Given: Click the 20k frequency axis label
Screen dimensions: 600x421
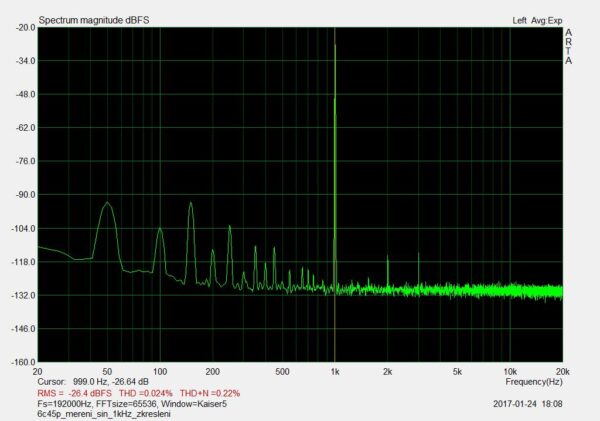Looking at the screenshot, I should [x=562, y=372].
